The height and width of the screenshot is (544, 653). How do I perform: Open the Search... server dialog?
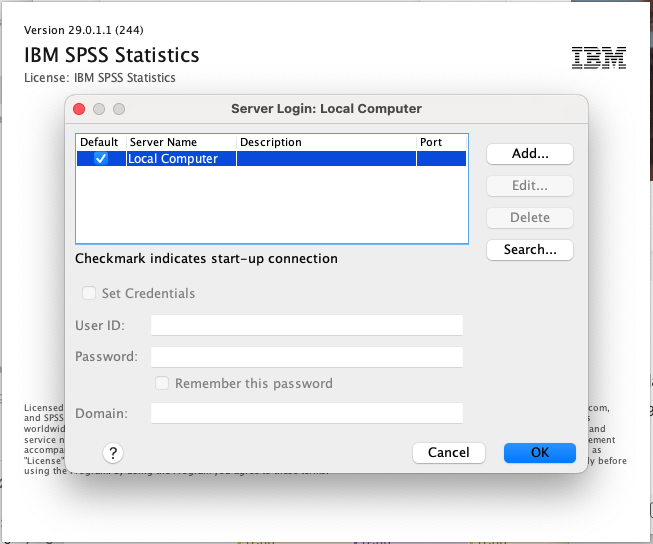530,250
